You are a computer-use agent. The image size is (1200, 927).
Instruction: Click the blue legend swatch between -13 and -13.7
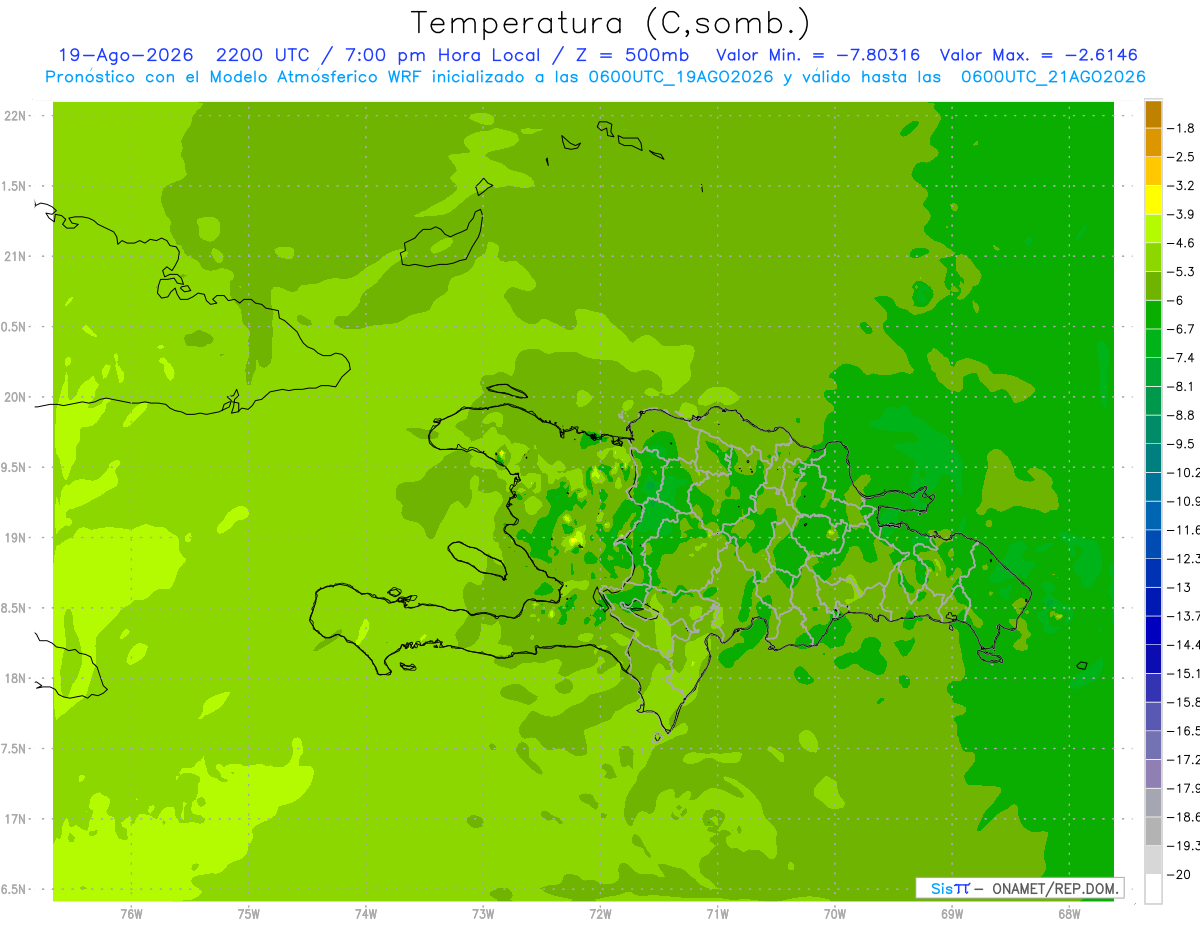1153,602
